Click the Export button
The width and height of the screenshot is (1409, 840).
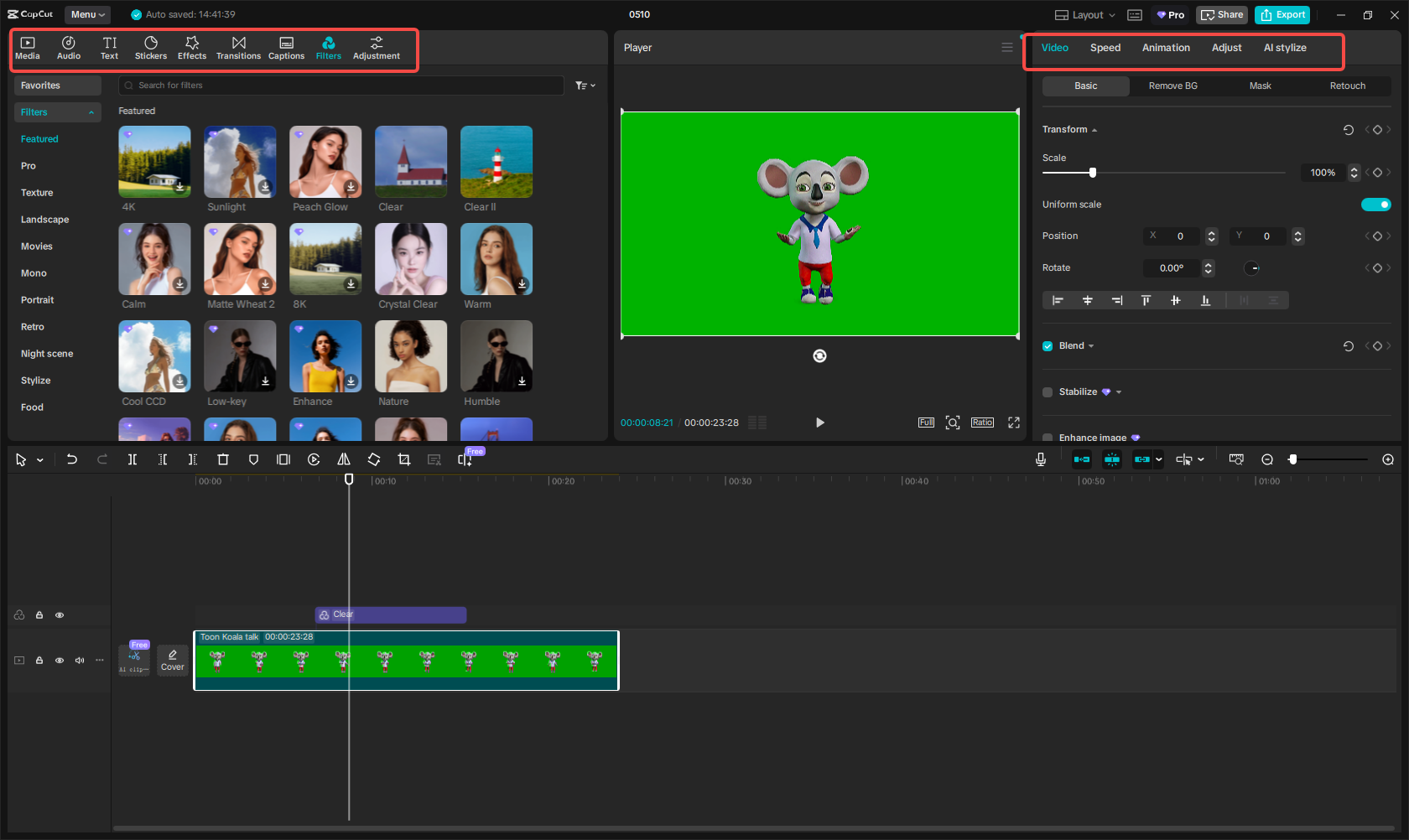[1282, 14]
